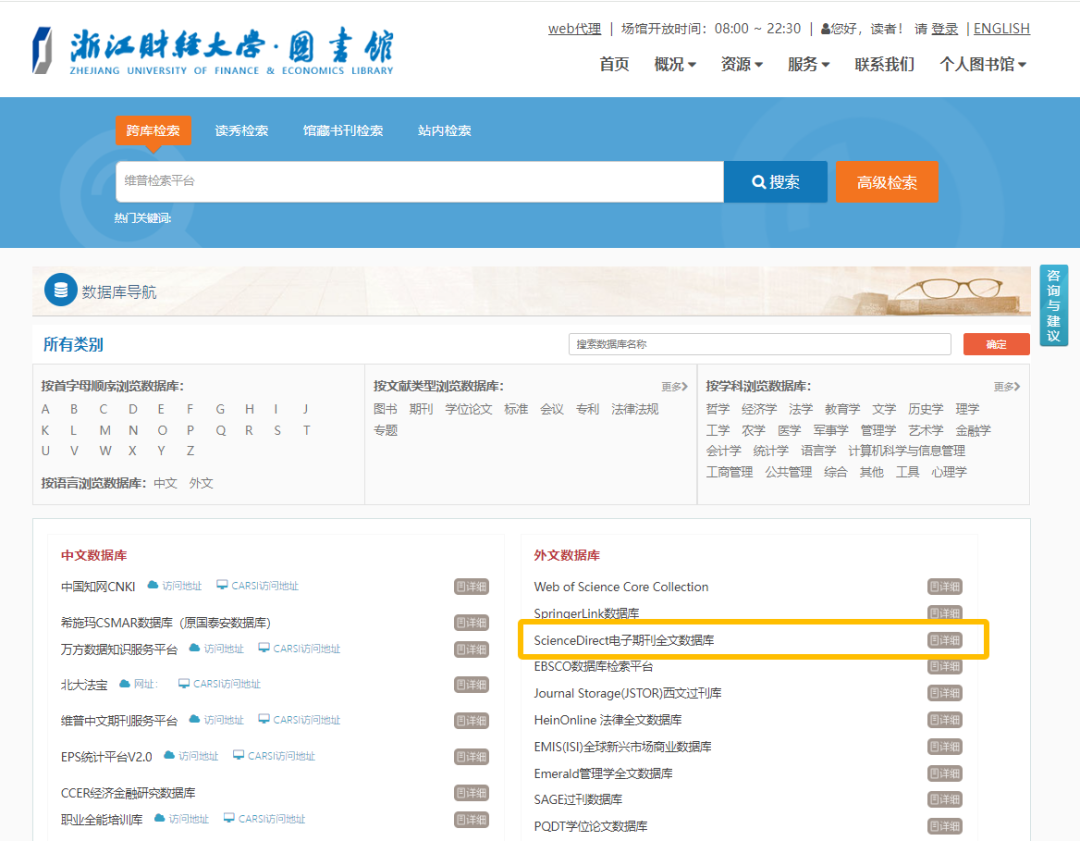Click the detail icon for 职业全能培训库
Viewport: 1080px width, 841px height.
pos(471,820)
